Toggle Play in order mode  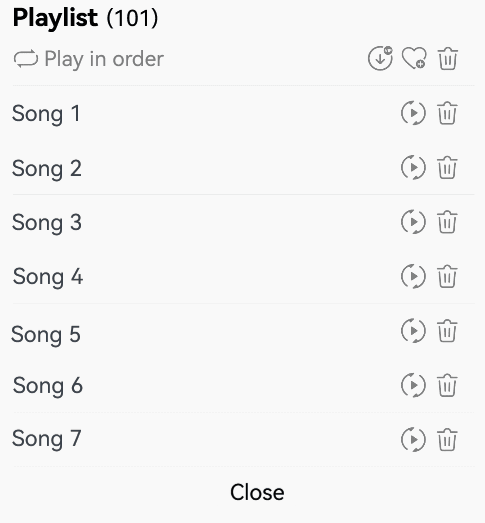(89, 59)
